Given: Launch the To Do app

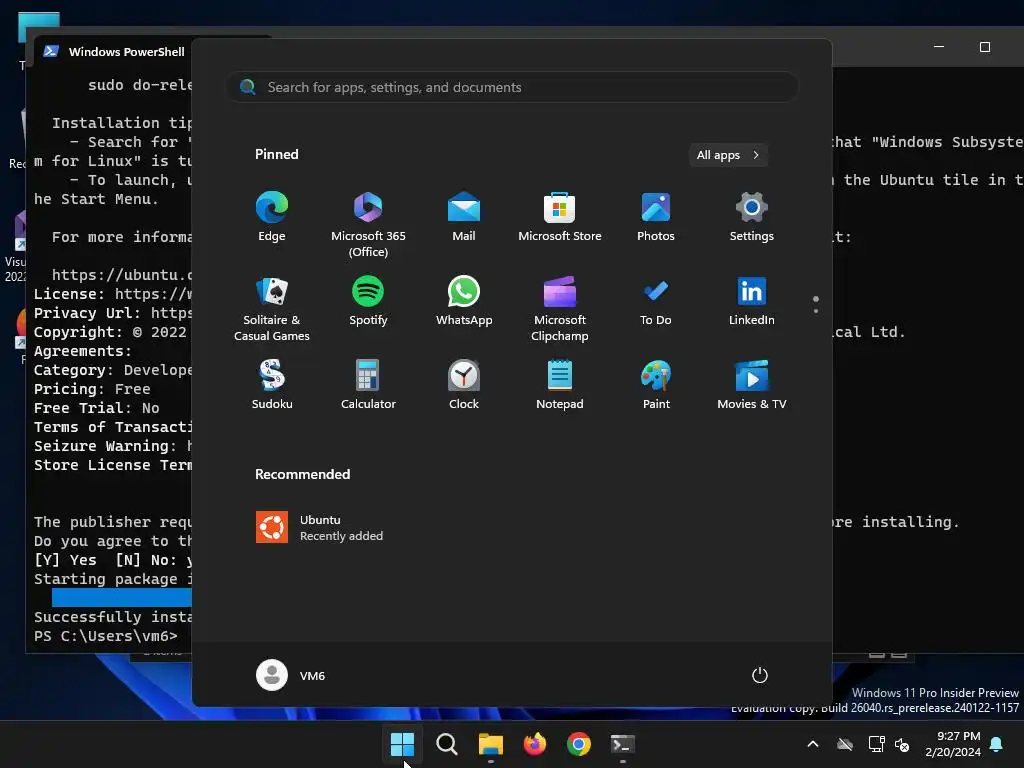Looking at the screenshot, I should 656,301.
